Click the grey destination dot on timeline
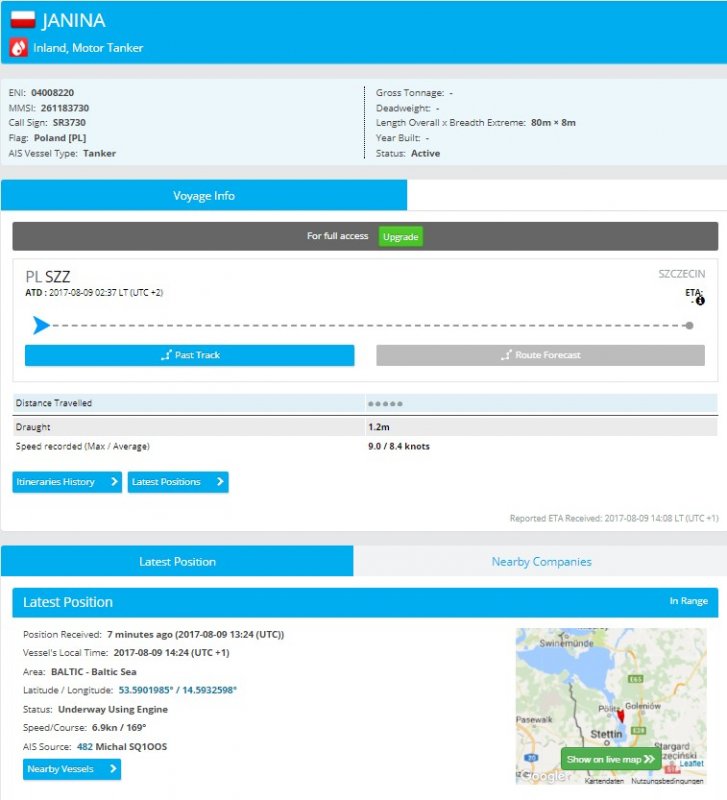Screen dimensions: 727x800 pos(690,326)
